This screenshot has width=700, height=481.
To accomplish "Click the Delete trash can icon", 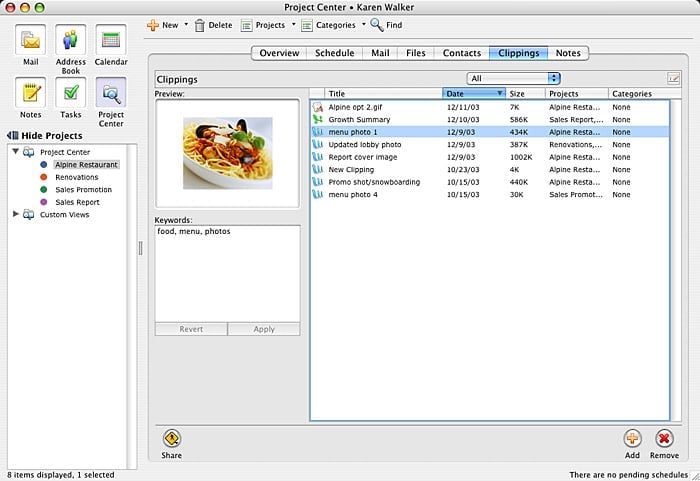I will pyautogui.click(x=200, y=25).
